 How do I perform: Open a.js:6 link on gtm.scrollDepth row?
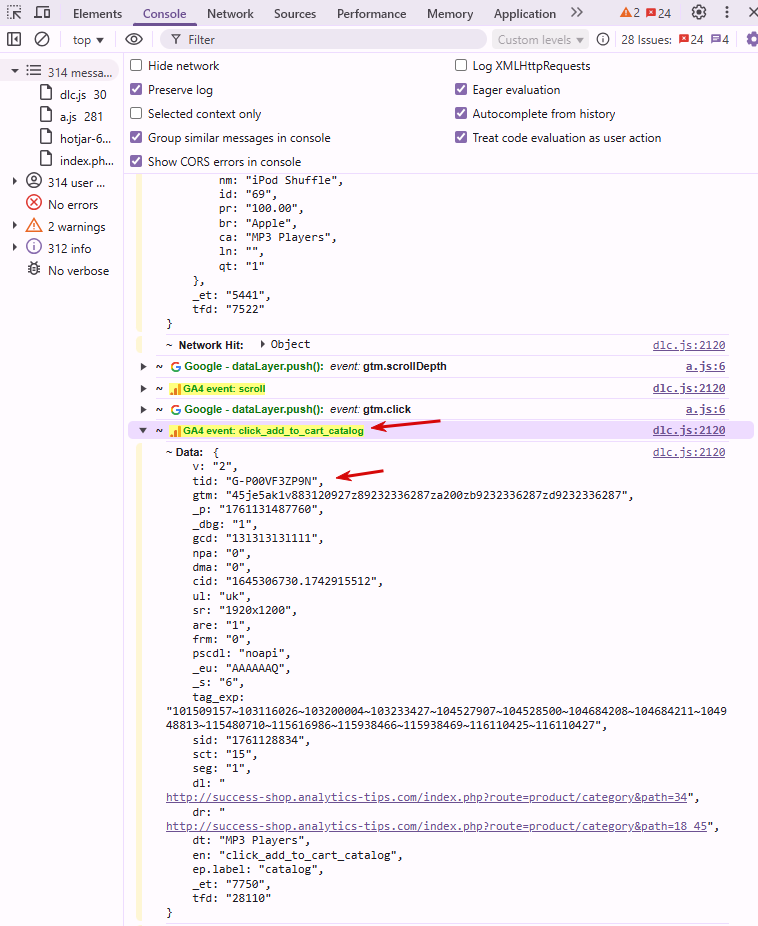click(705, 366)
